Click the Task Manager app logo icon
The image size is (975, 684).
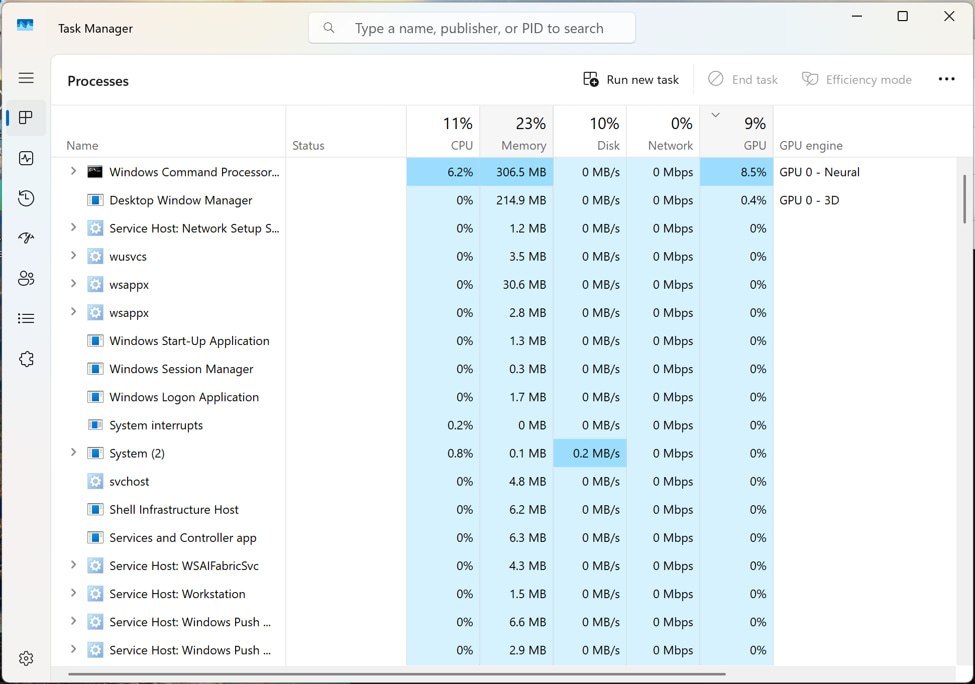point(25,25)
